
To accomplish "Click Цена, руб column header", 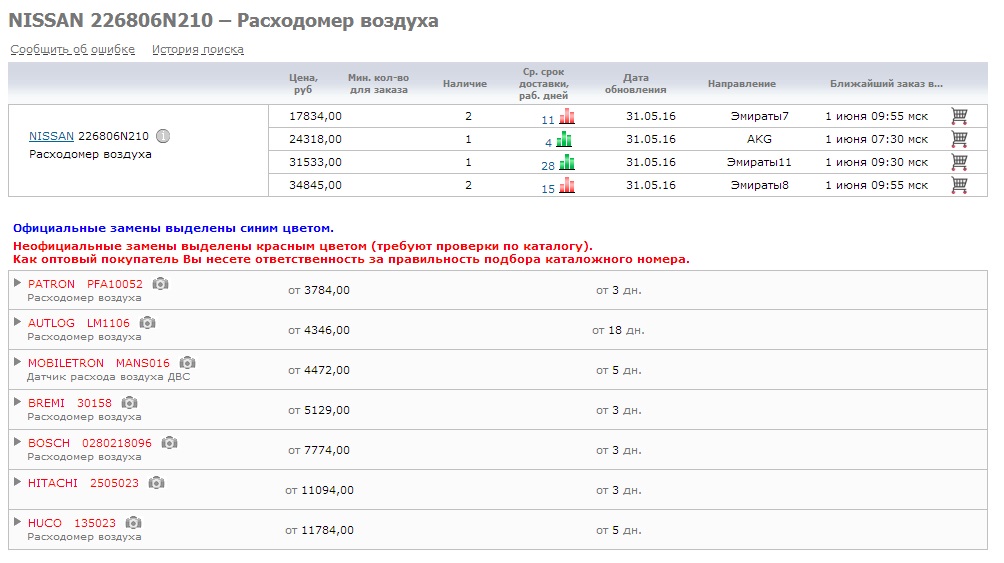I will click(x=304, y=83).
